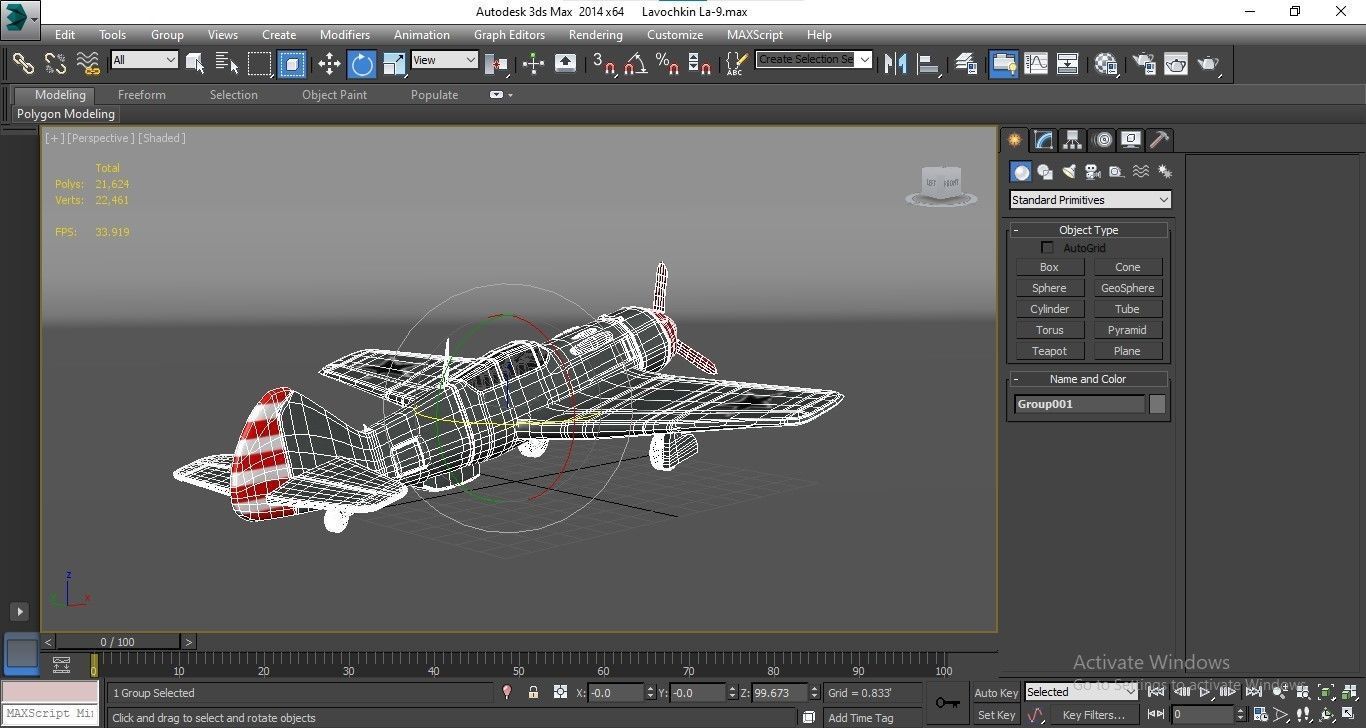This screenshot has height=728, width=1366.
Task: Toggle Auto Key mode
Action: click(x=996, y=692)
